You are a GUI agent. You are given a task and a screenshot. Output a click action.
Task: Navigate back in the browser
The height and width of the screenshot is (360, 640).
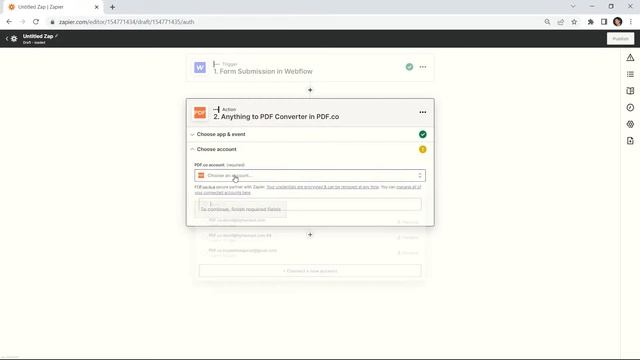pyautogui.click(x=9, y=22)
